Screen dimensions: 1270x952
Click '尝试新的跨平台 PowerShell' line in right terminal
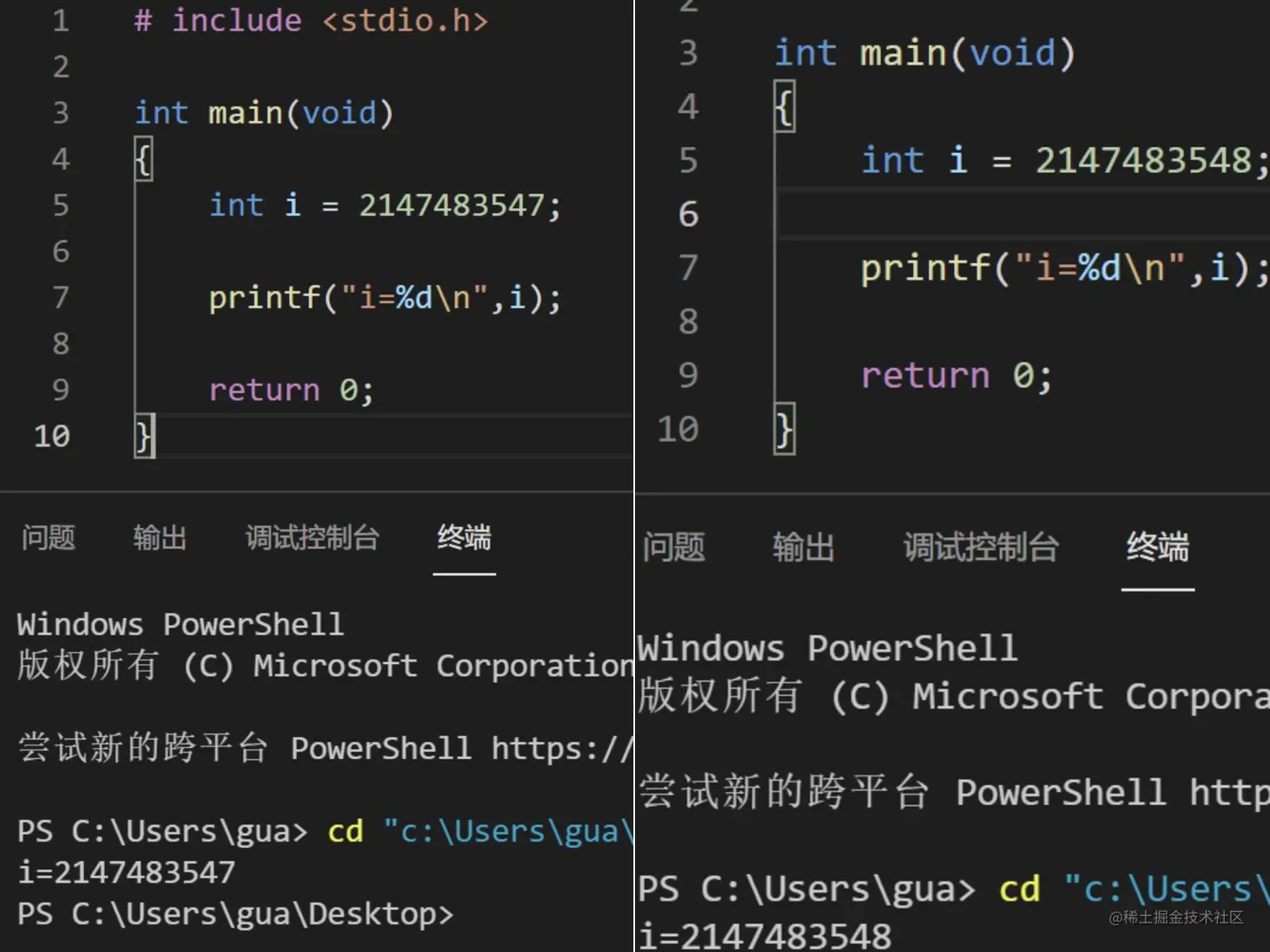[953, 792]
